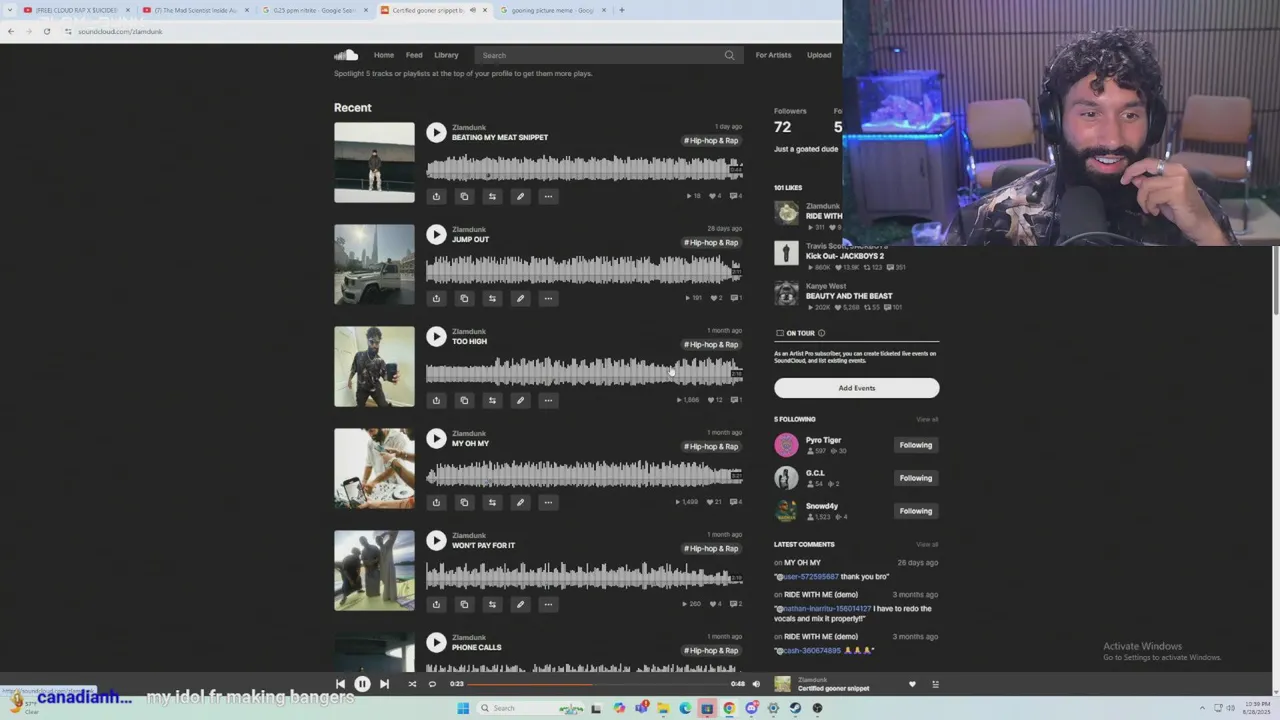The image size is (1280, 720).
Task: Pause the currently playing track
Action: (362, 684)
